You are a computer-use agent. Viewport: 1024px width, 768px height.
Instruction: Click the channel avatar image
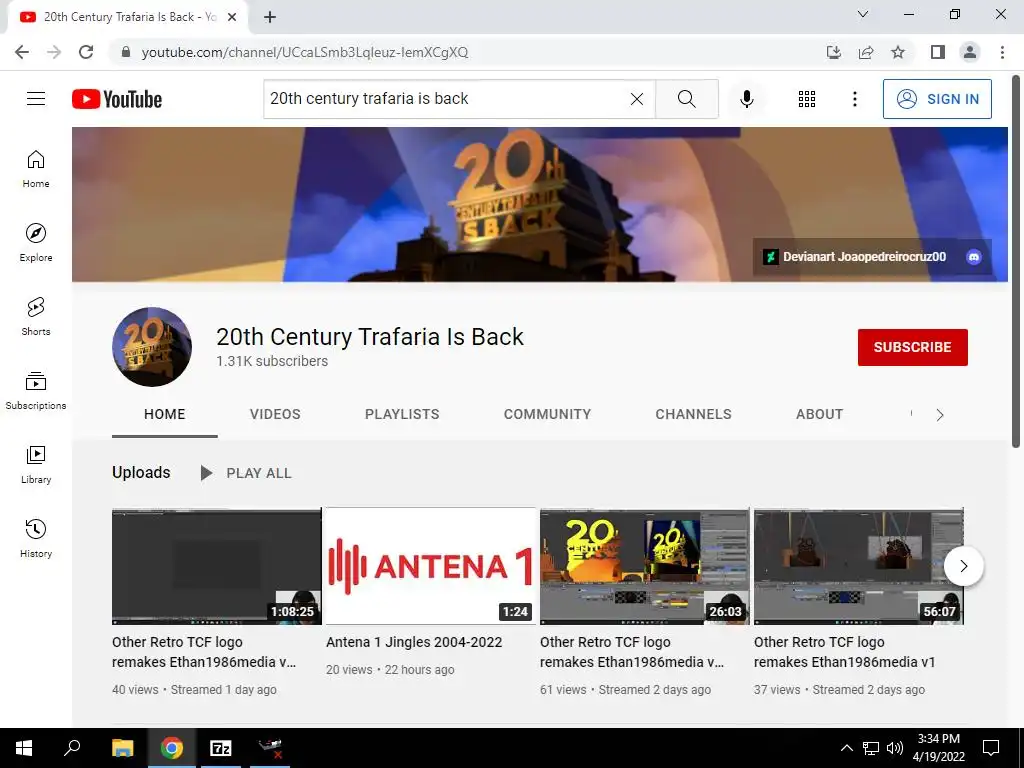click(x=152, y=347)
